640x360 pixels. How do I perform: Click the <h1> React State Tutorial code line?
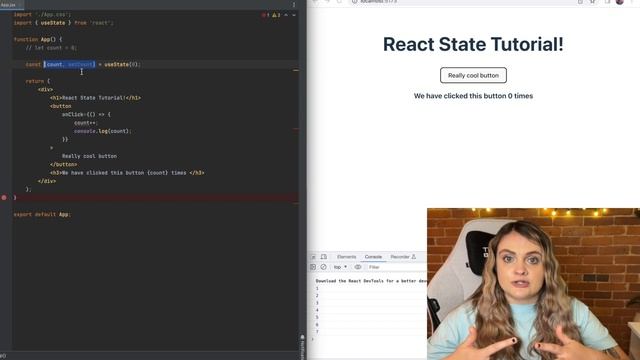pyautogui.click(x=96, y=98)
